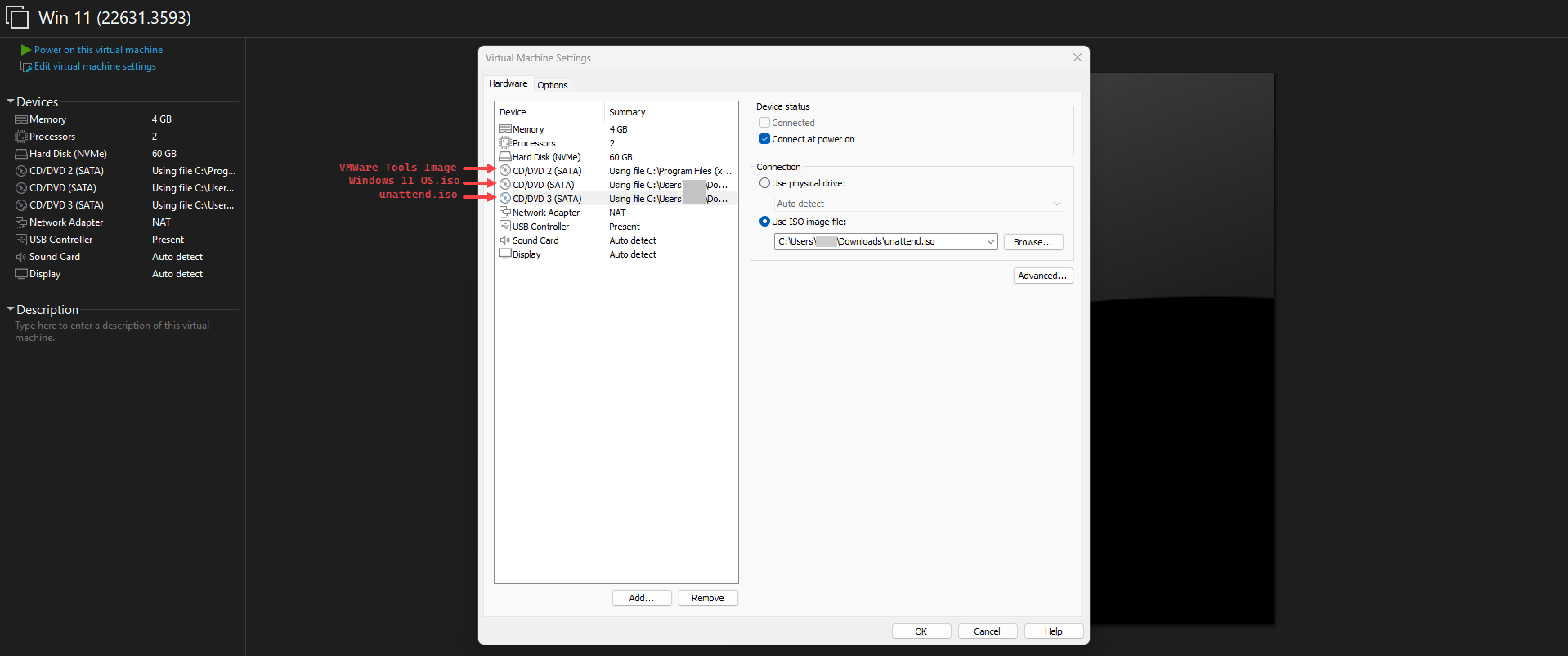
Task: Click the Processors icon in the sidebar Devices panel
Action: point(21,137)
